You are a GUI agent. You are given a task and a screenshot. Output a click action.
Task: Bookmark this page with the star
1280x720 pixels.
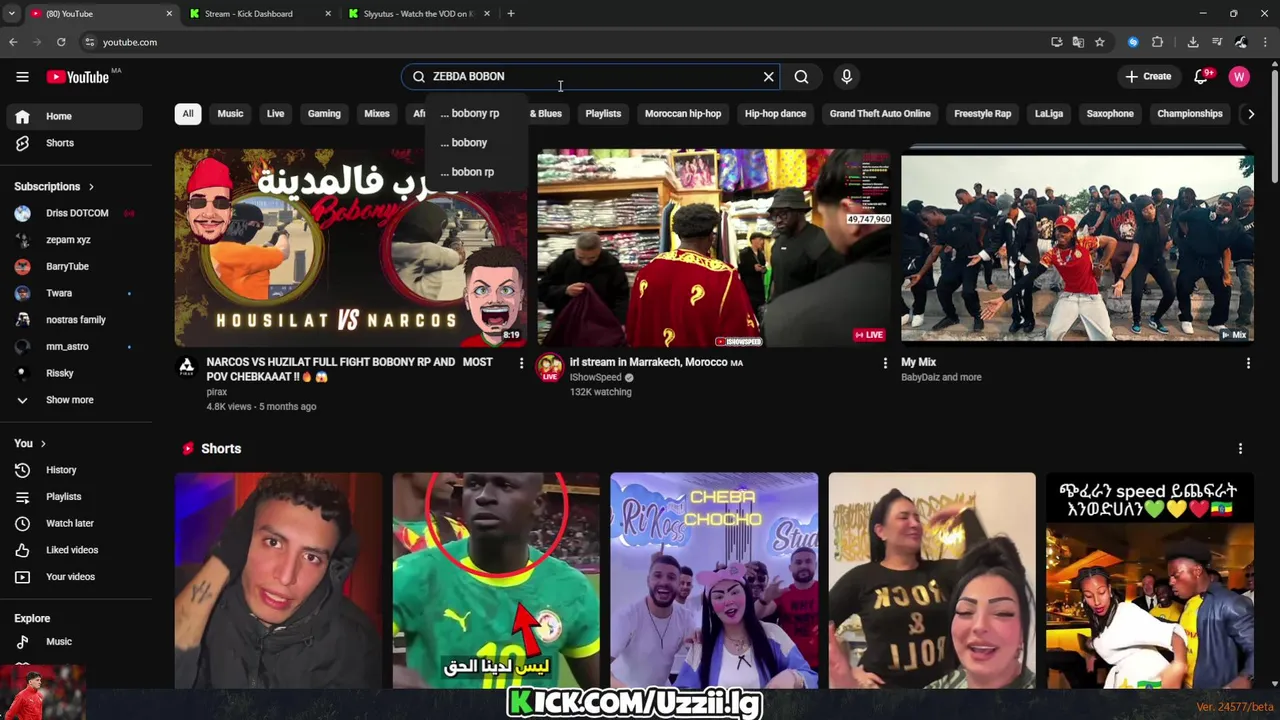1100,42
